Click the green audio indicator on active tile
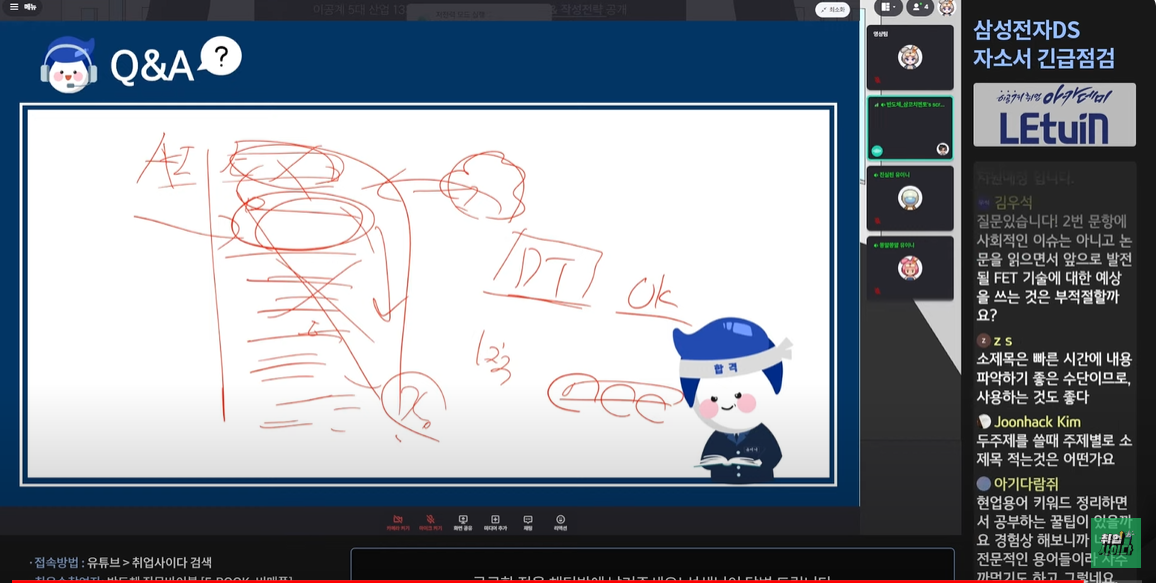The width and height of the screenshot is (1156, 583). pyautogui.click(x=877, y=150)
